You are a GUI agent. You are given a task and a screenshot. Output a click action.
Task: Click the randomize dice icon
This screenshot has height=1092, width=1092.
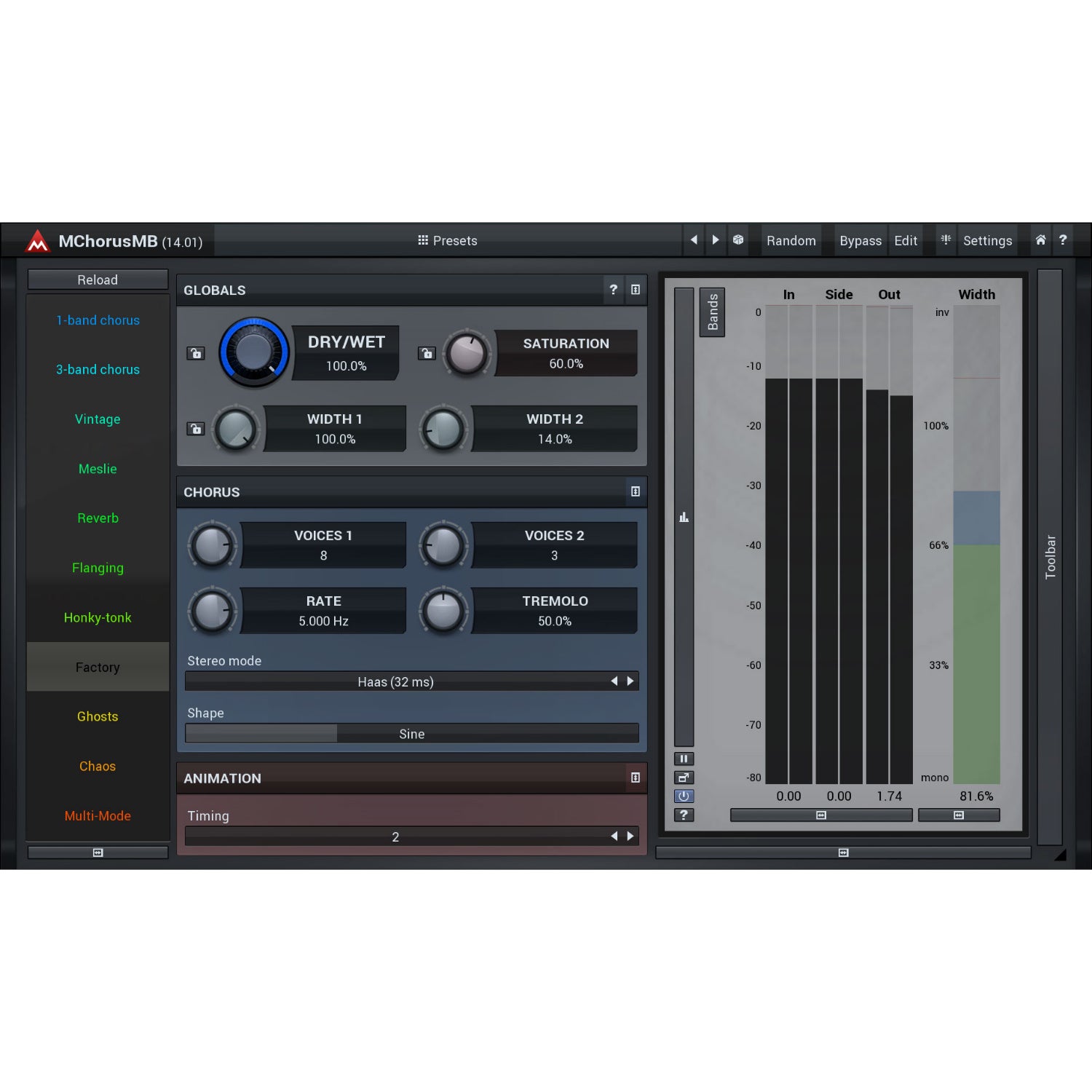coord(738,240)
